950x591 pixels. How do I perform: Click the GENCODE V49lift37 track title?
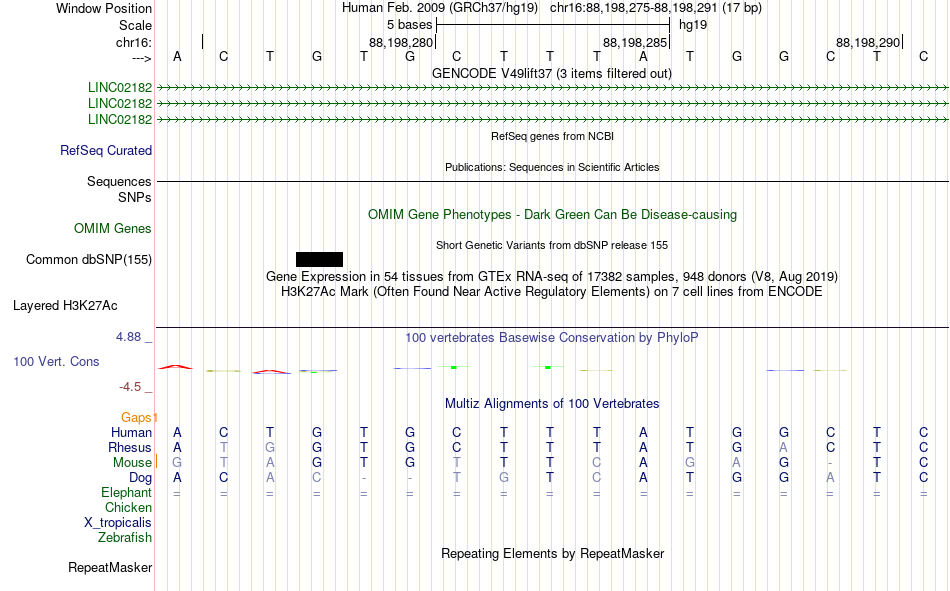tap(552, 74)
